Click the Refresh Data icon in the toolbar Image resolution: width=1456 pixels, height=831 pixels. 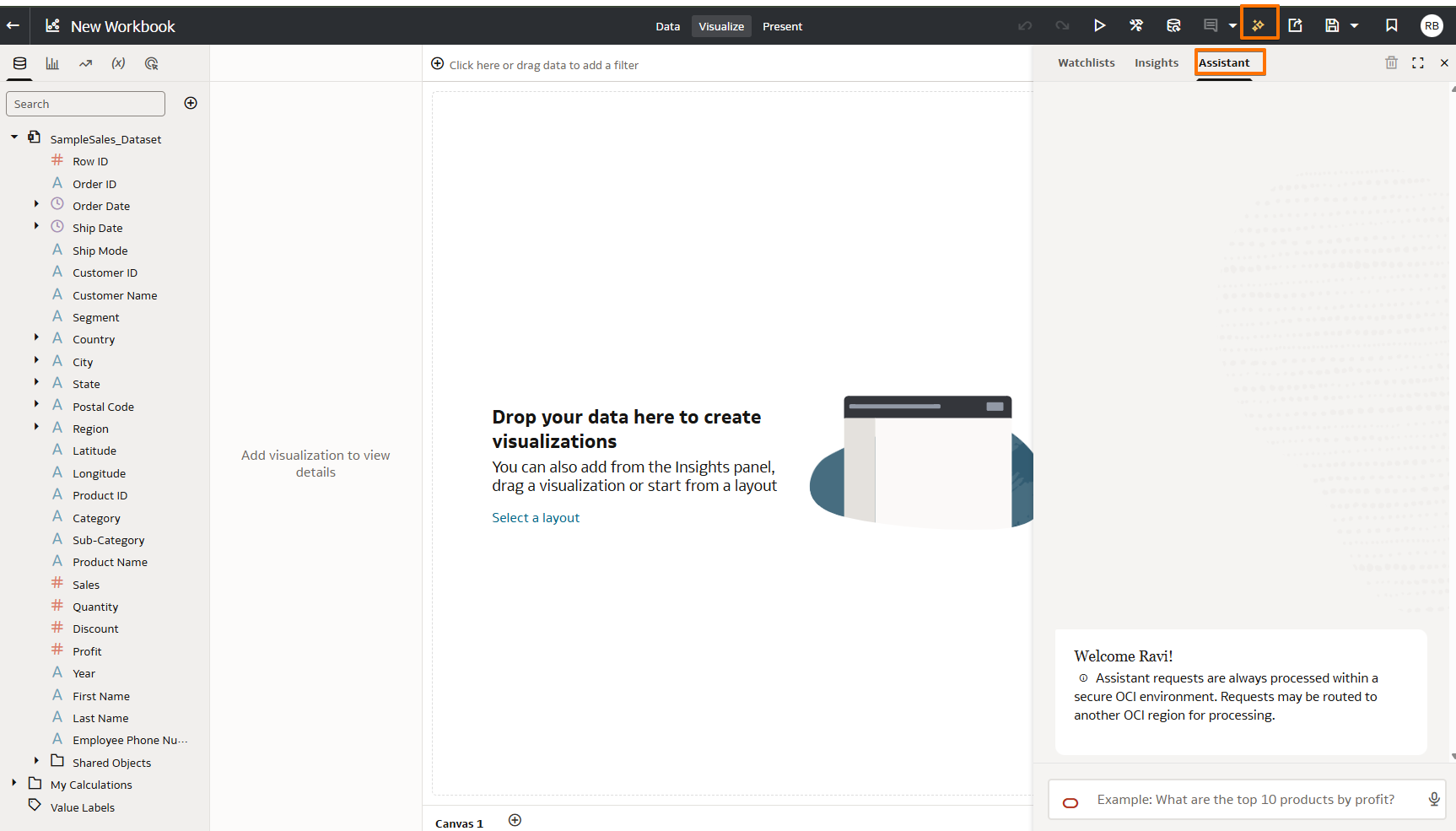click(1173, 25)
